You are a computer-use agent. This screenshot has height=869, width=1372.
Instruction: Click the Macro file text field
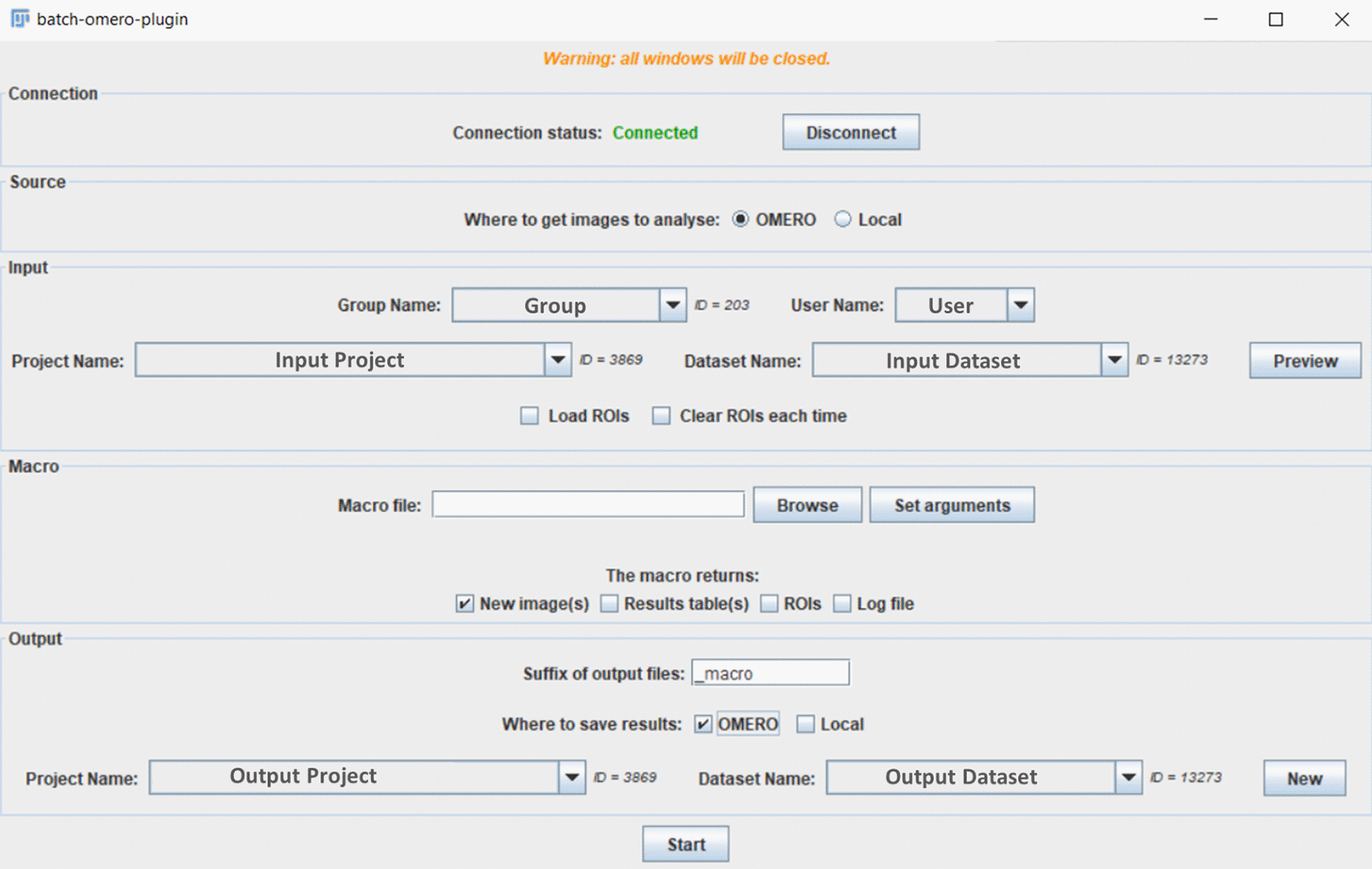click(587, 505)
